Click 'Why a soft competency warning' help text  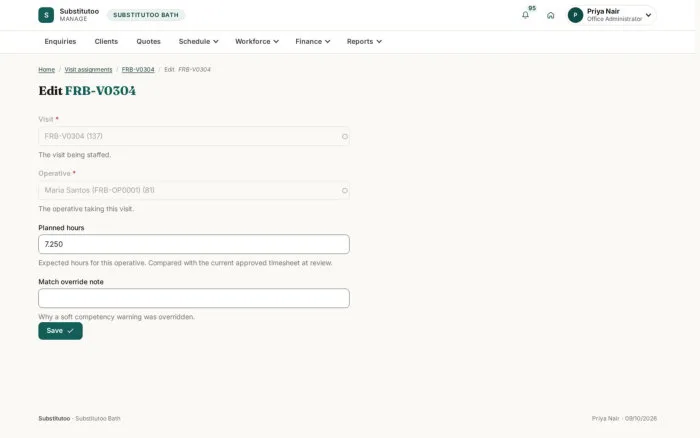pyautogui.click(x=117, y=317)
